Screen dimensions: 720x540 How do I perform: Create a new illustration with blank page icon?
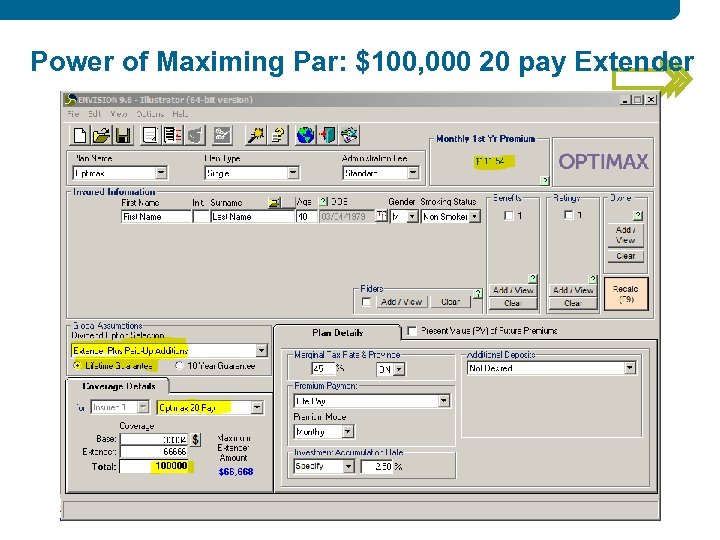coord(80,135)
